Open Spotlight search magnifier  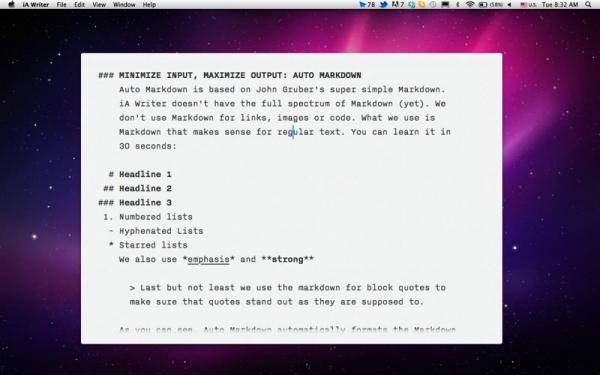tap(588, 5)
